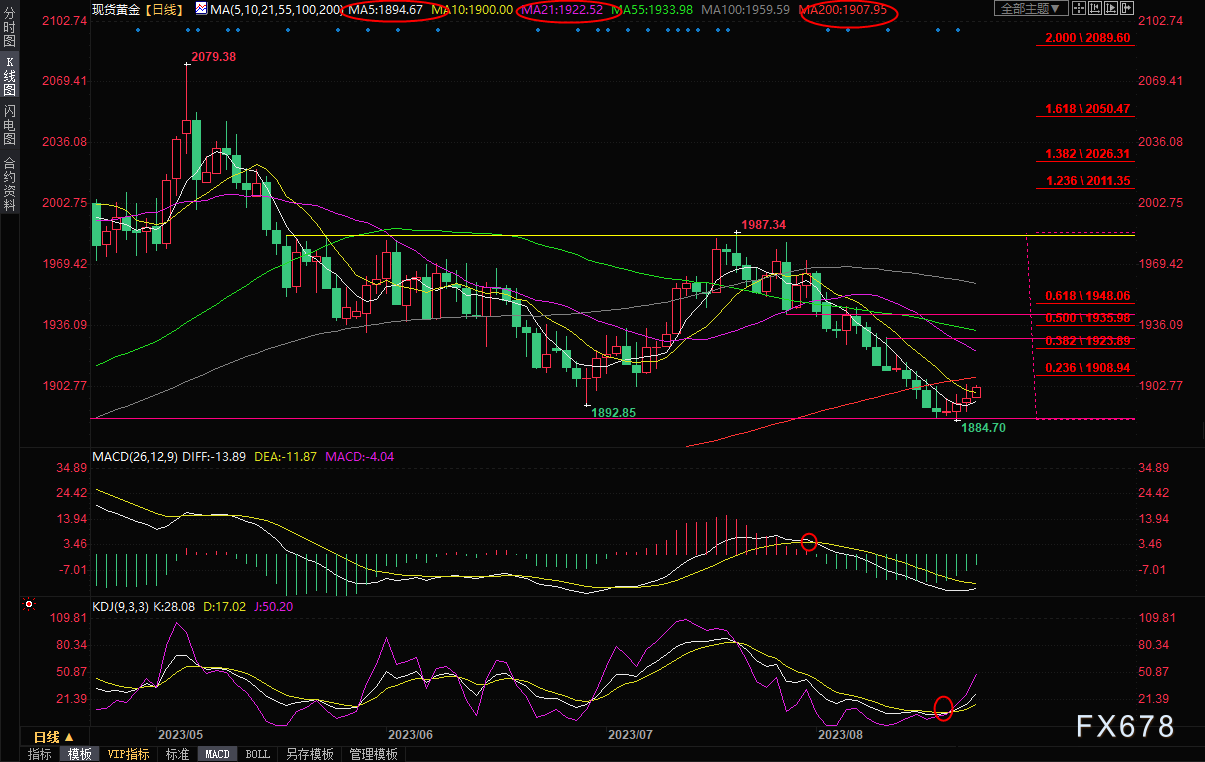Switch indicator to BOLL
Viewport: 1205px width, 762px height.
tap(257, 754)
